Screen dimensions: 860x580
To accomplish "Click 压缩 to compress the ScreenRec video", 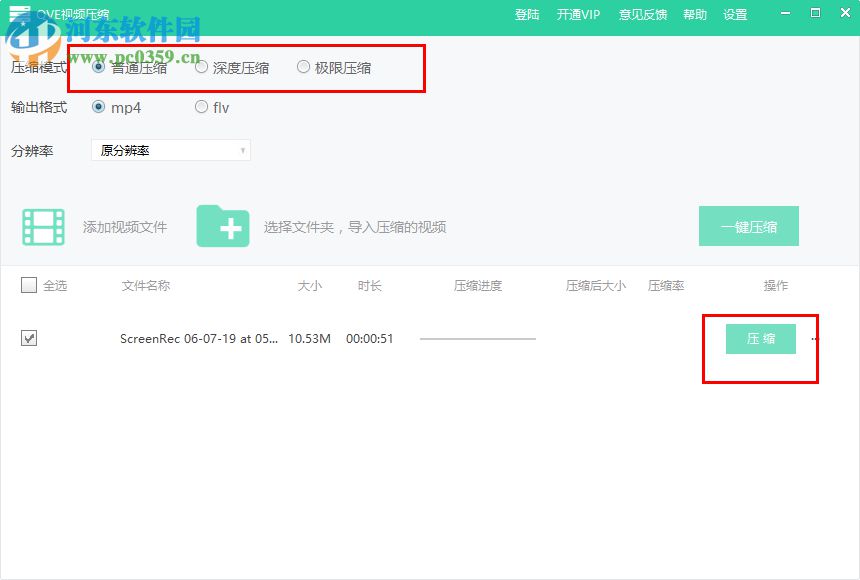I will point(760,339).
